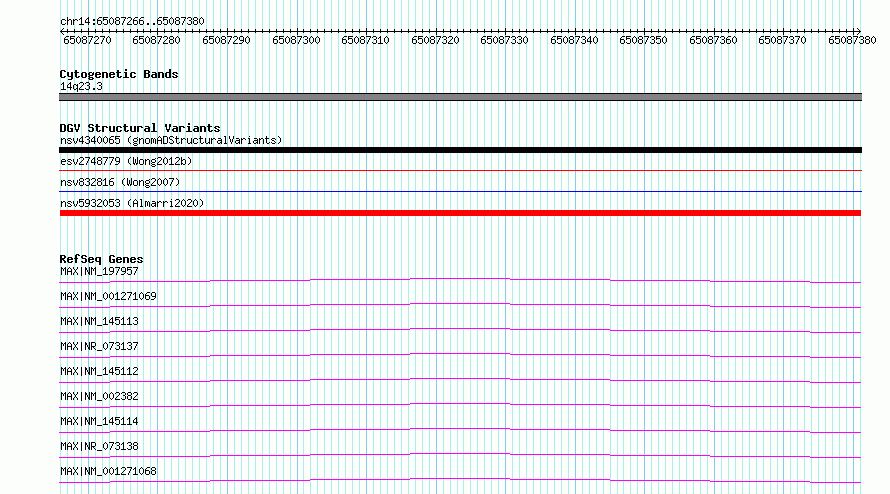Image resolution: width=890 pixels, height=494 pixels.
Task: Select transcript MAX|NM_001271069
Action: click(x=108, y=296)
